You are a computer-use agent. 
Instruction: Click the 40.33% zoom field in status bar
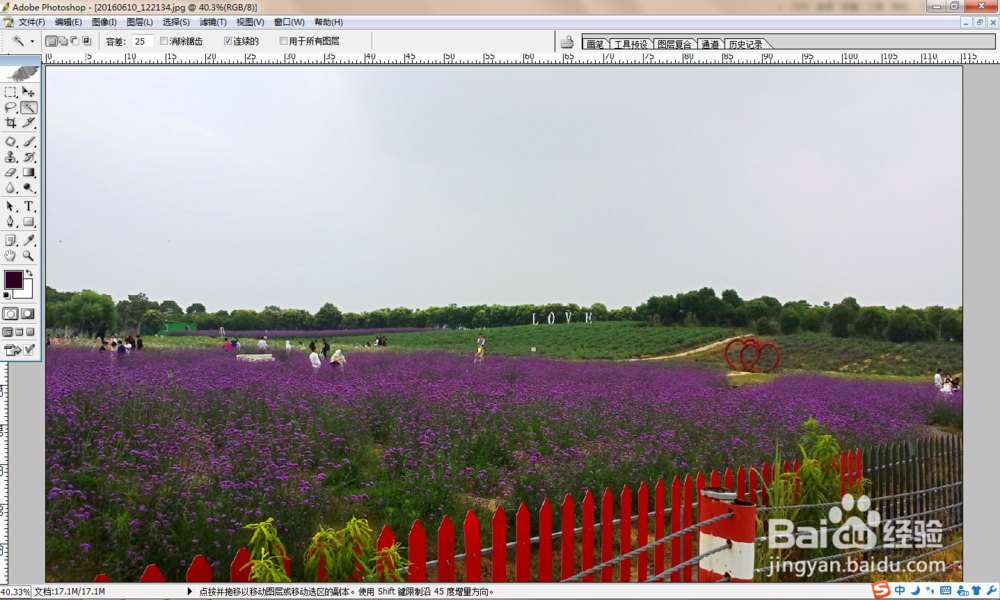point(15,592)
